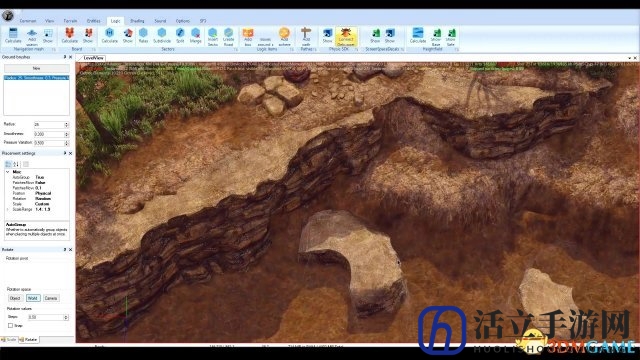This screenshot has height=360, width=640.
Task: Pin the Rotate panel
Action: pyautogui.click(x=64, y=249)
